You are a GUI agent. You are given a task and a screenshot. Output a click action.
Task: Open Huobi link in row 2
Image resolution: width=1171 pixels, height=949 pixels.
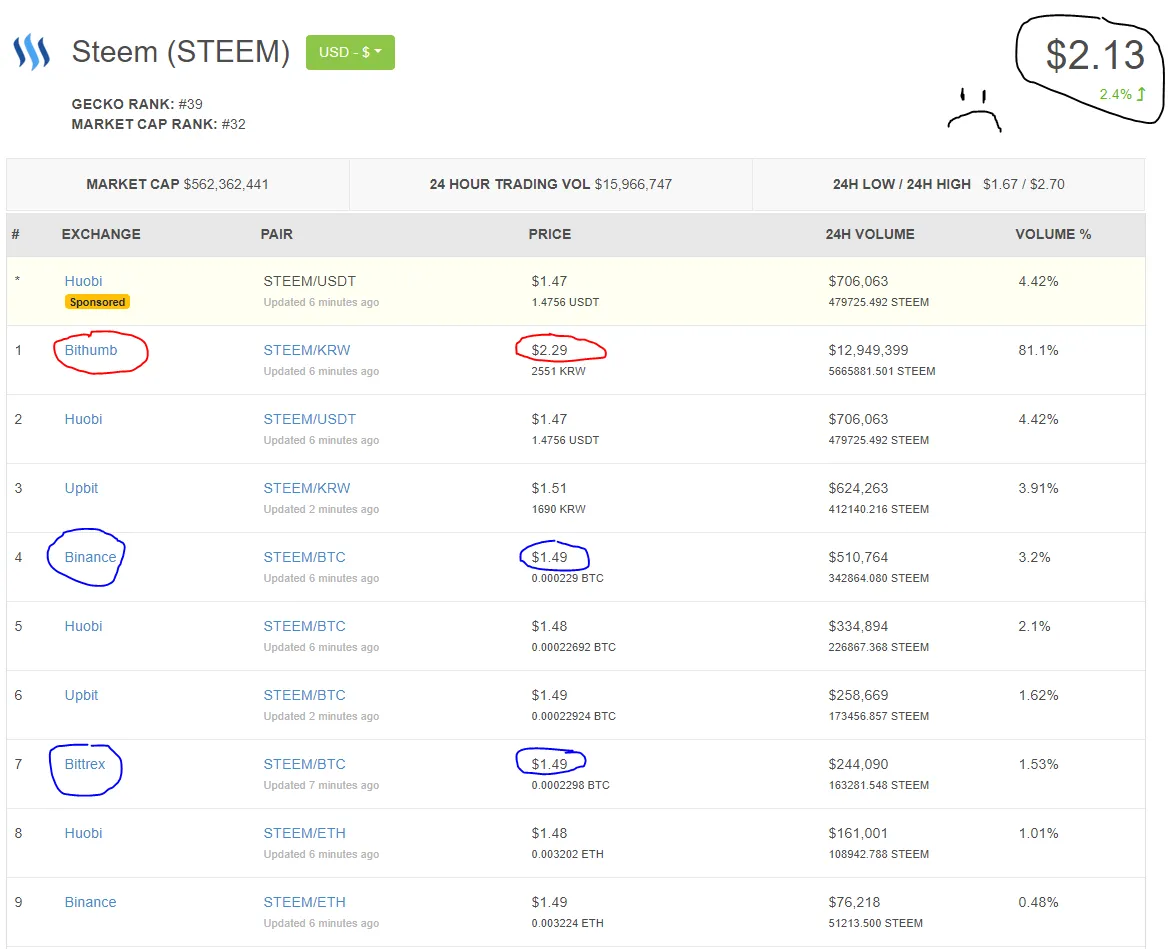83,420
